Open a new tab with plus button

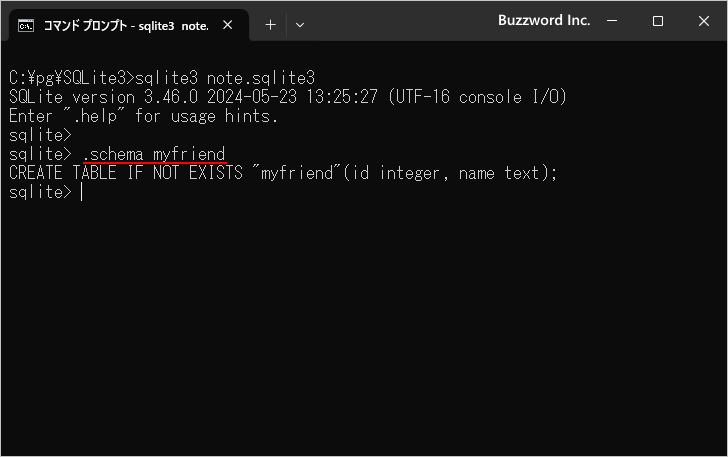[270, 25]
